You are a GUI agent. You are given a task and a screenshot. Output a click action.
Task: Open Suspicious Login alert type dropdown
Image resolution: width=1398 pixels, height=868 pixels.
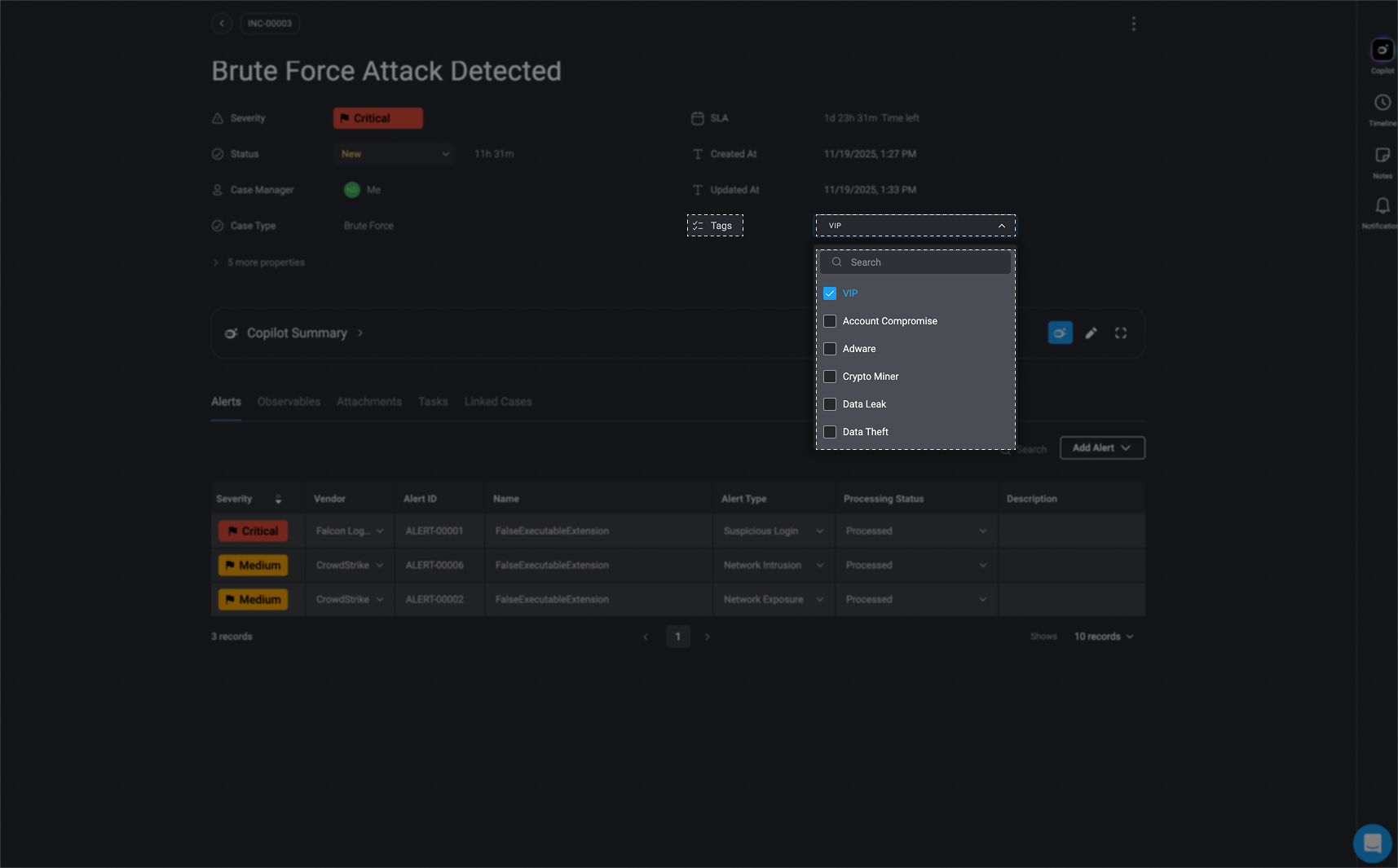point(774,531)
